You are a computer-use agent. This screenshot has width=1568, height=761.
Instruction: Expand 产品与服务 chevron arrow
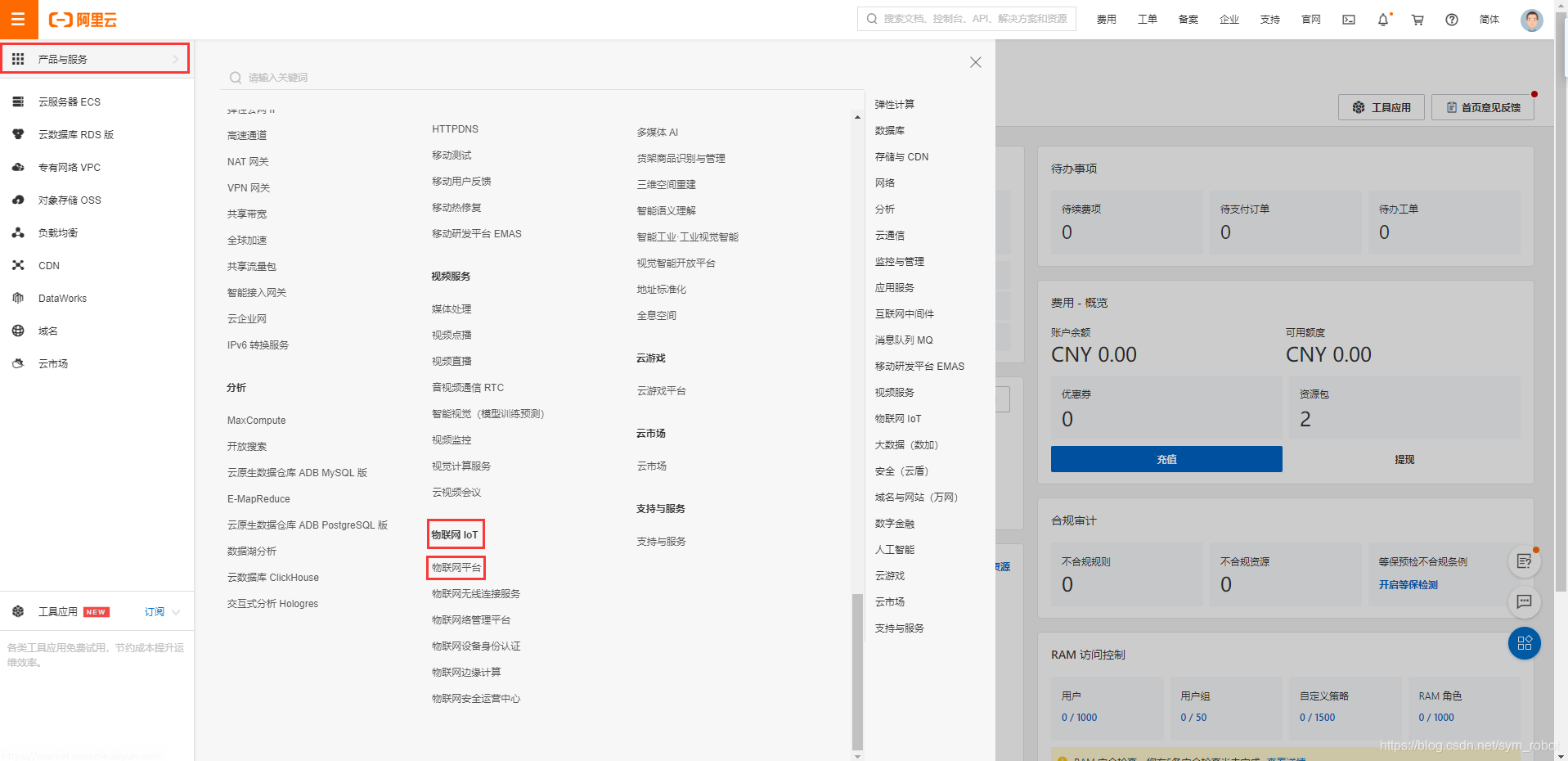click(175, 59)
